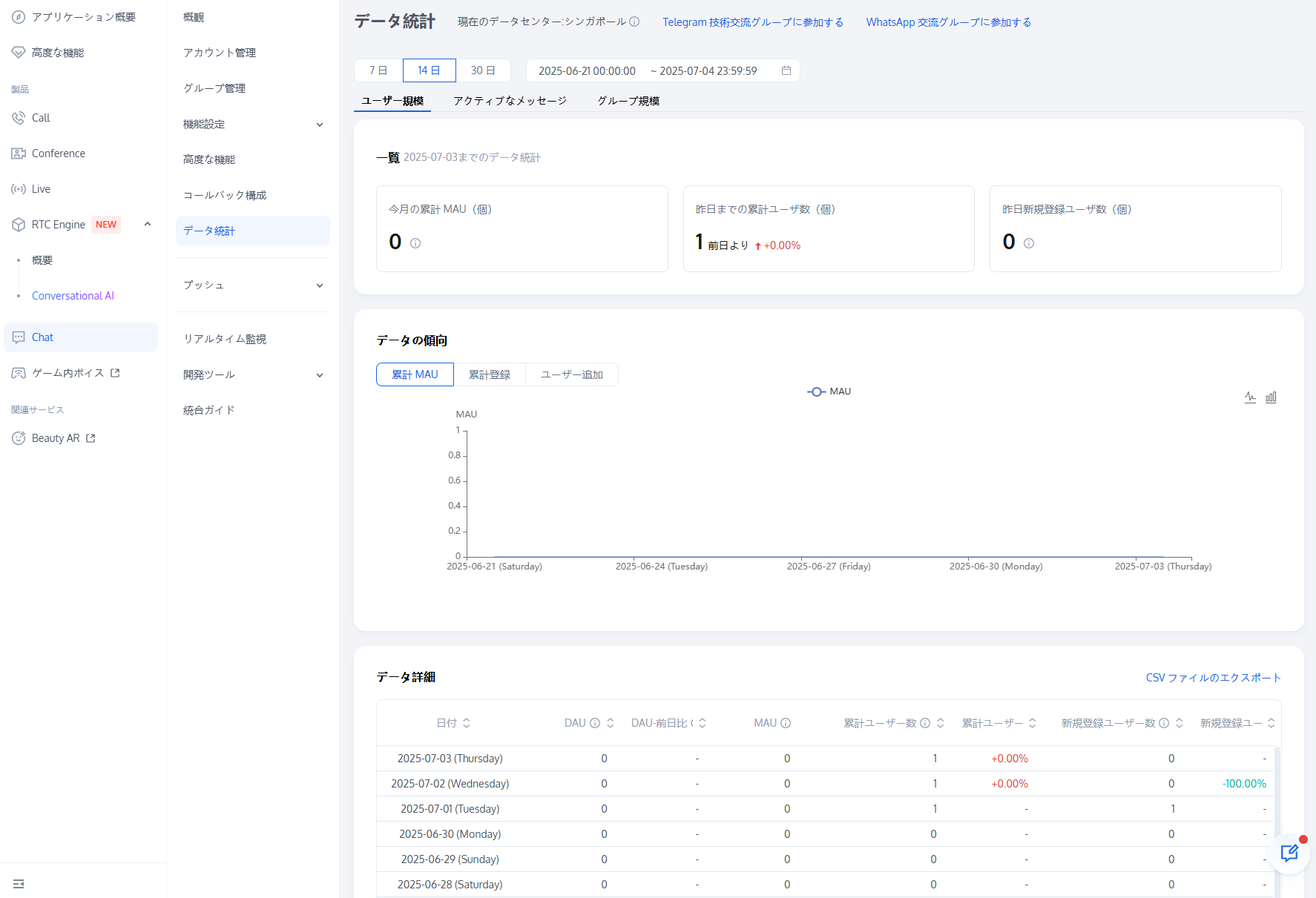The height and width of the screenshot is (898, 1316).
Task: Sort table by 日付 column
Action: tap(467, 723)
